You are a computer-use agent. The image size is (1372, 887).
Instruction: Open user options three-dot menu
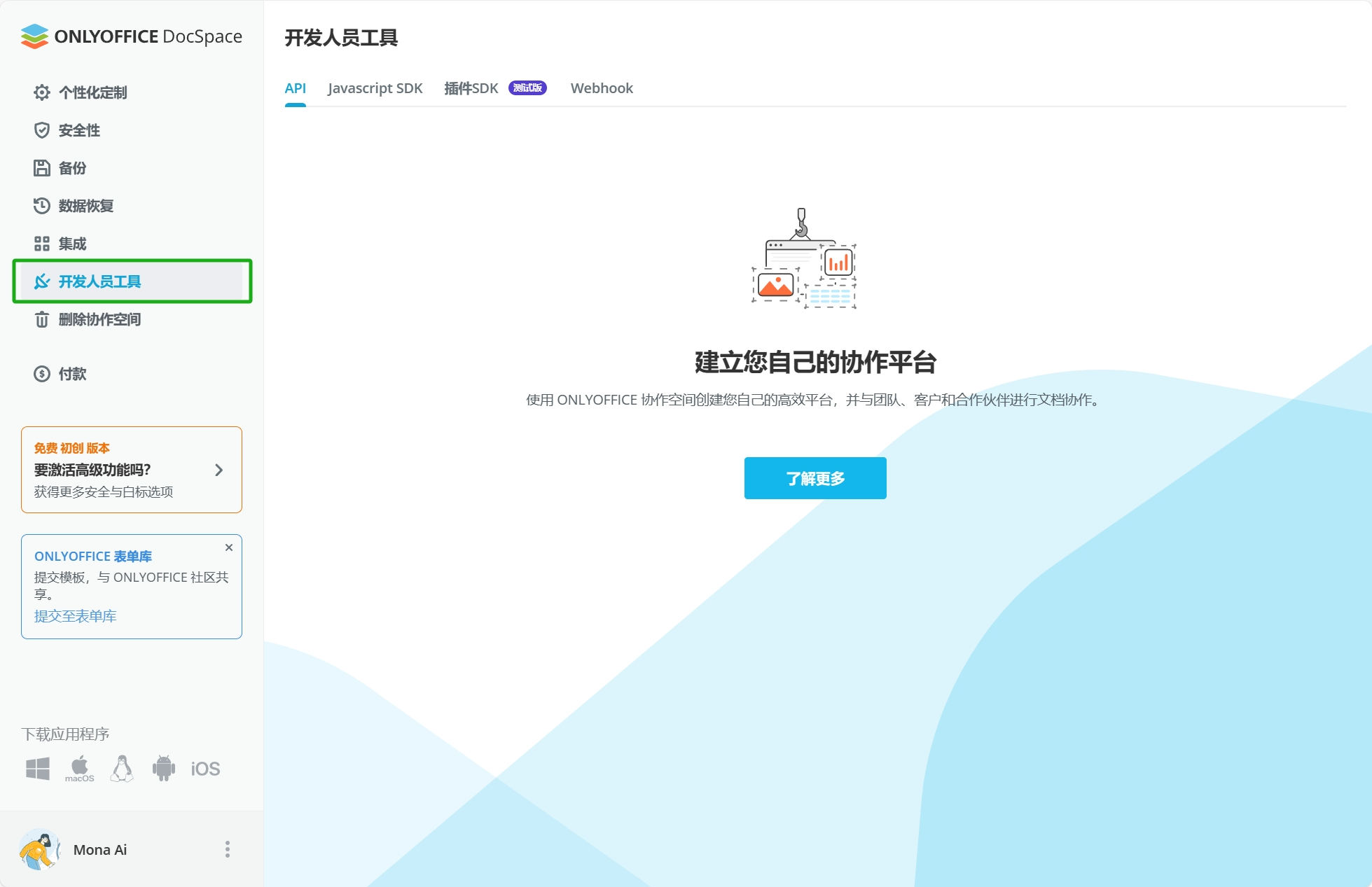[228, 849]
